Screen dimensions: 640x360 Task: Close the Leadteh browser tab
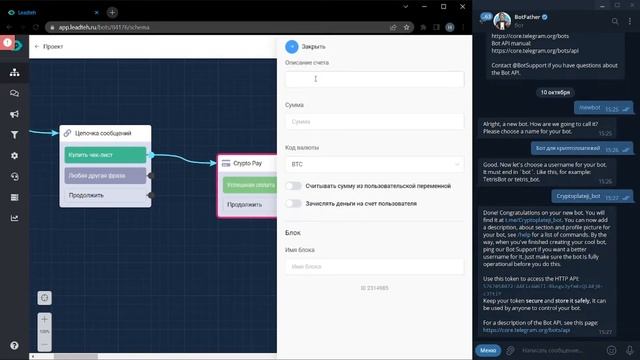[97, 13]
